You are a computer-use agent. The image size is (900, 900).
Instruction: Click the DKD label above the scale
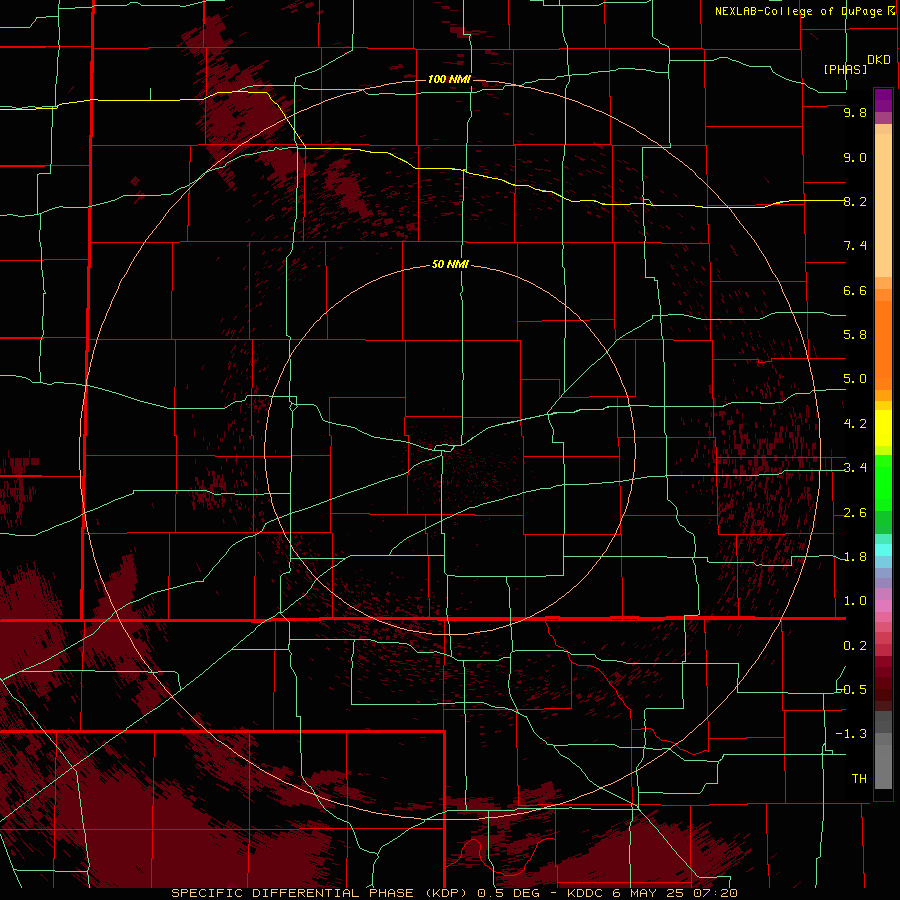pos(879,60)
